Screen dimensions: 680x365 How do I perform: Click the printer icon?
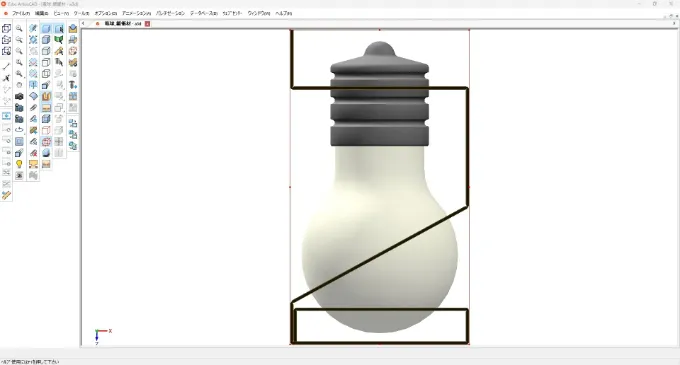[x=73, y=40]
